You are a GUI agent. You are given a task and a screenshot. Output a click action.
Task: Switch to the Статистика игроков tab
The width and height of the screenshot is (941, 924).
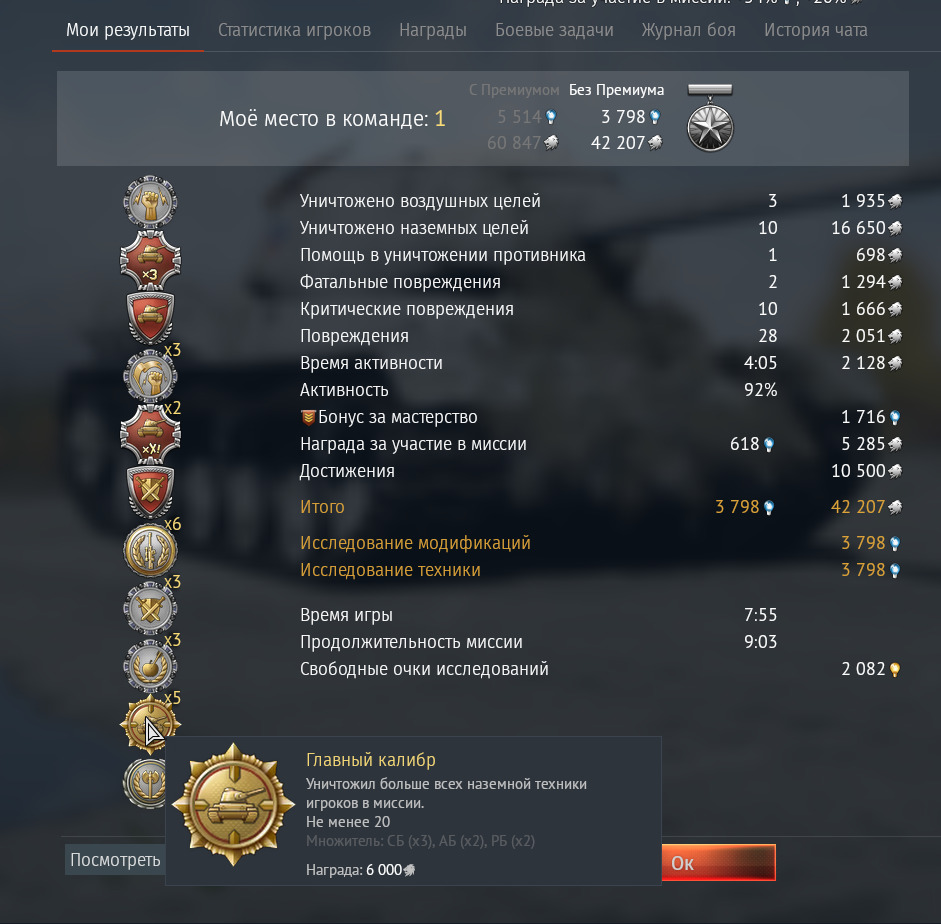point(294,30)
